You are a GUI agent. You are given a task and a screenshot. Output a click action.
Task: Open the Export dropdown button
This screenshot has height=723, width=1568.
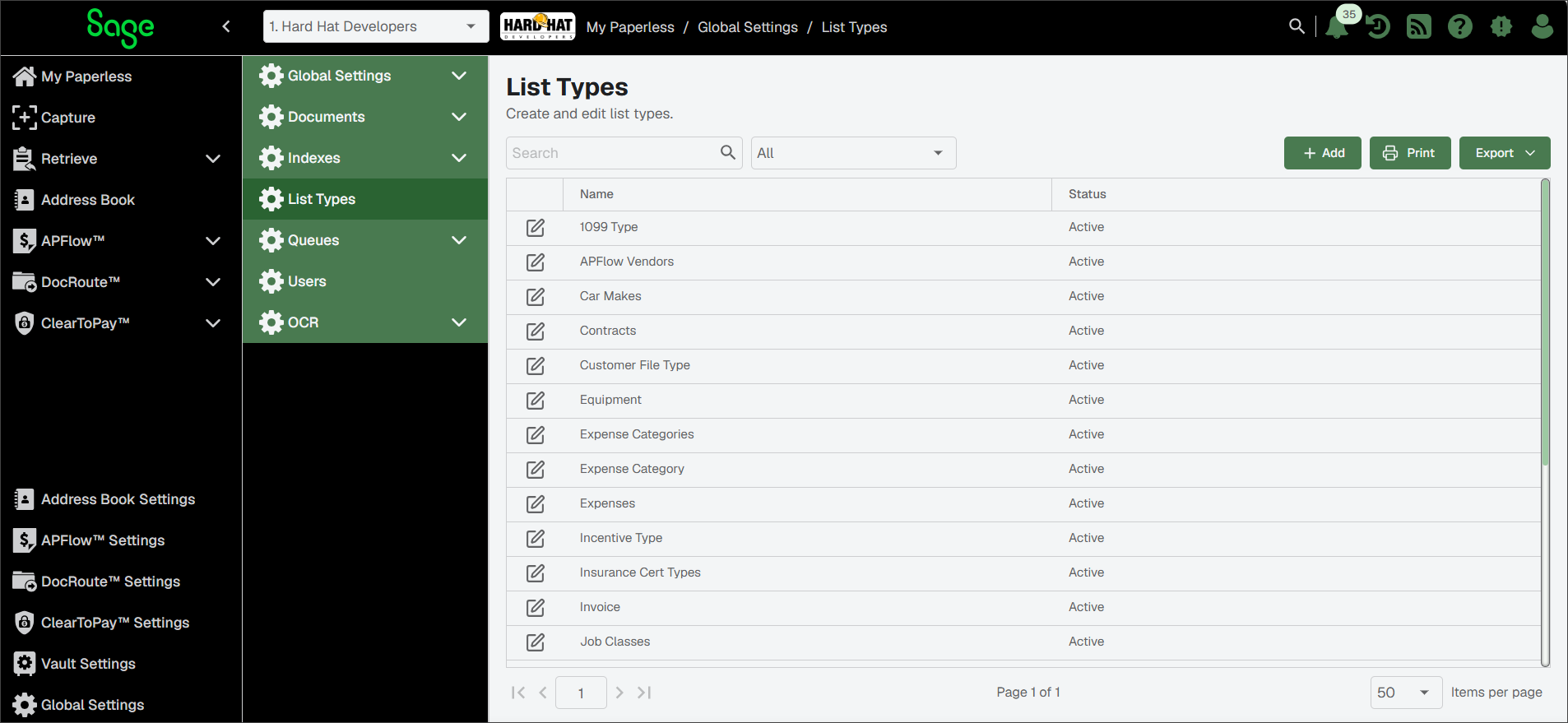[1505, 153]
